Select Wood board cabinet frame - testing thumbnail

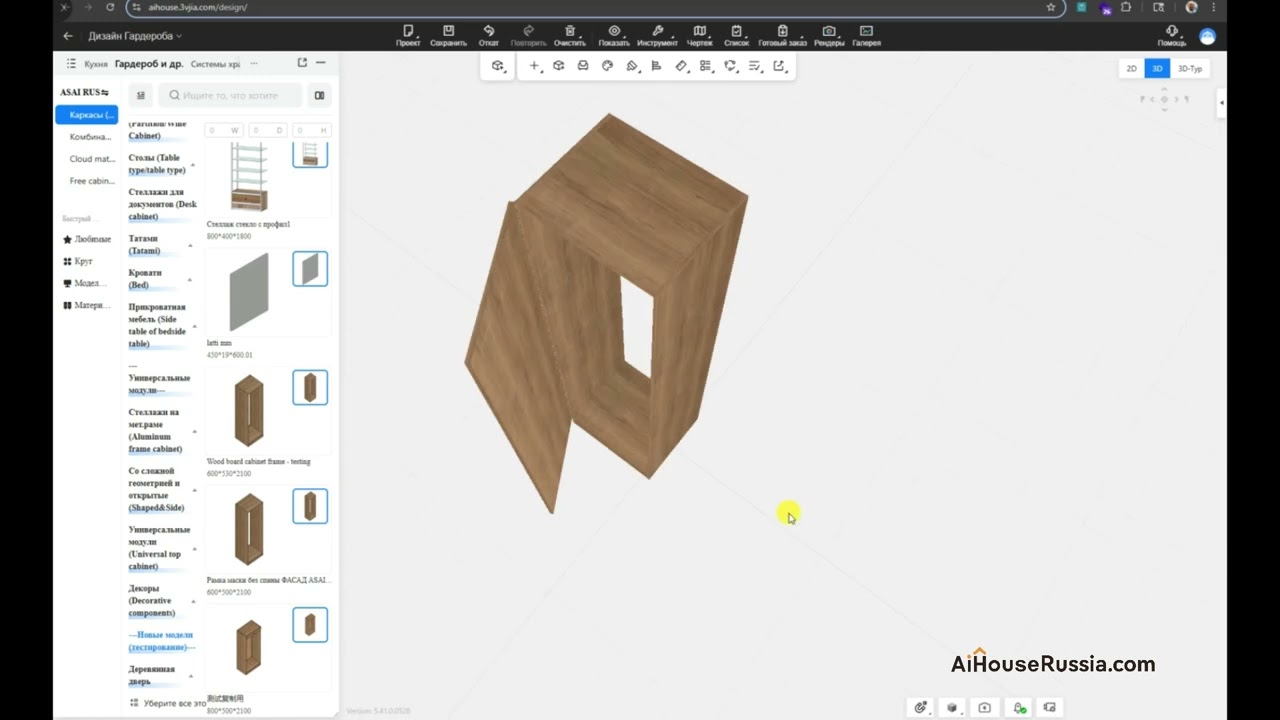coord(250,410)
